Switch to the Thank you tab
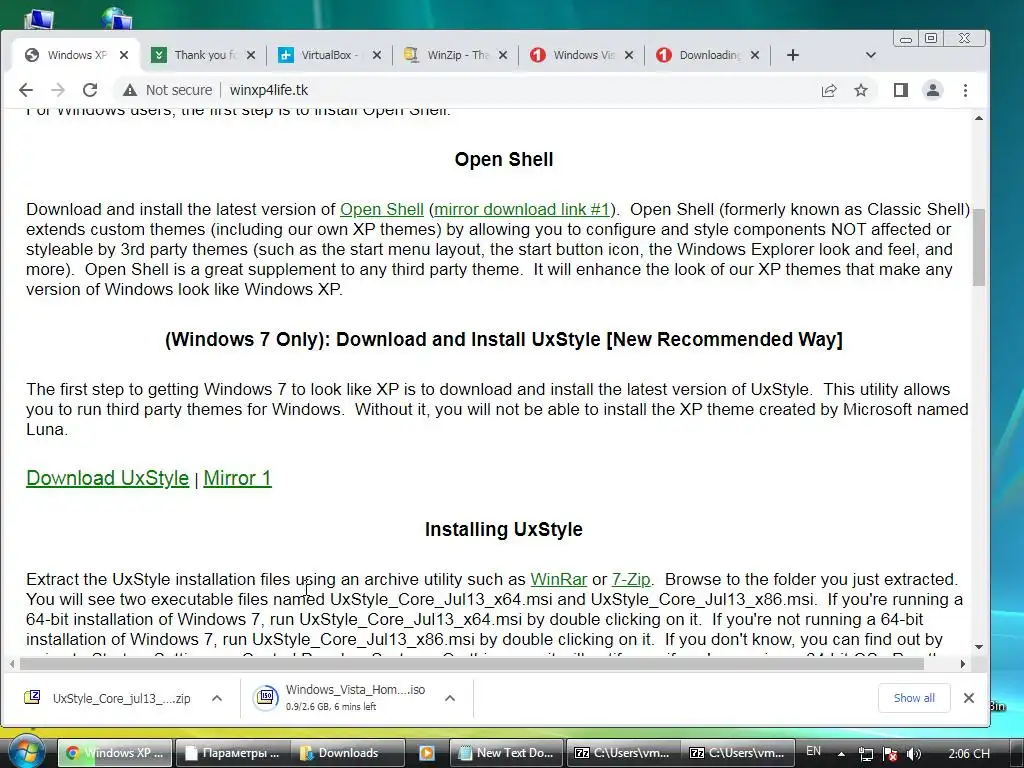The image size is (1024, 768). pyautogui.click(x=202, y=56)
